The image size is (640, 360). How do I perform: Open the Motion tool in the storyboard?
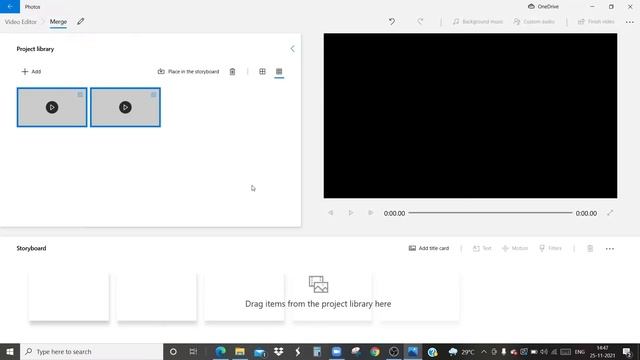pyautogui.click(x=515, y=248)
